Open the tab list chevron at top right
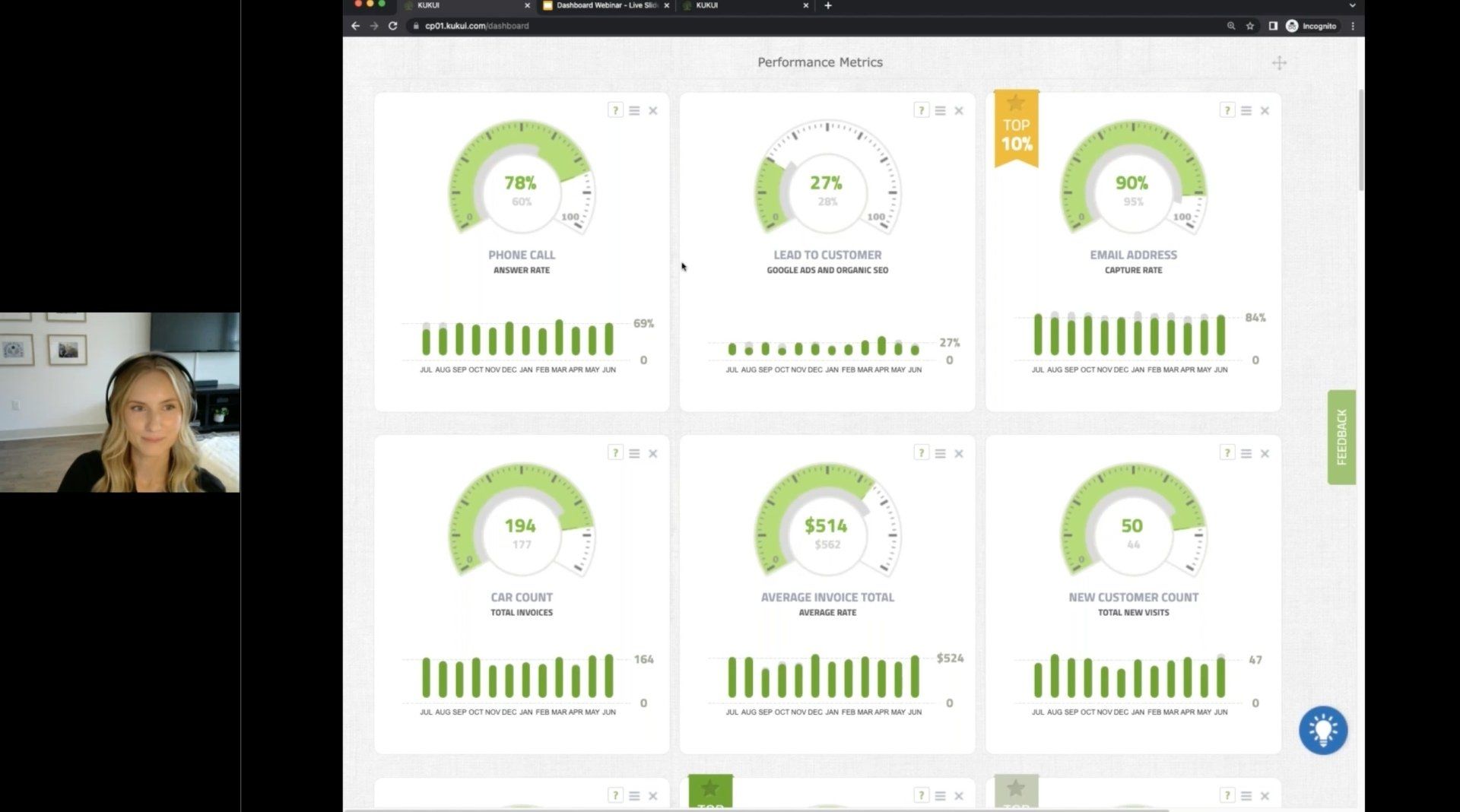 (1351, 5)
